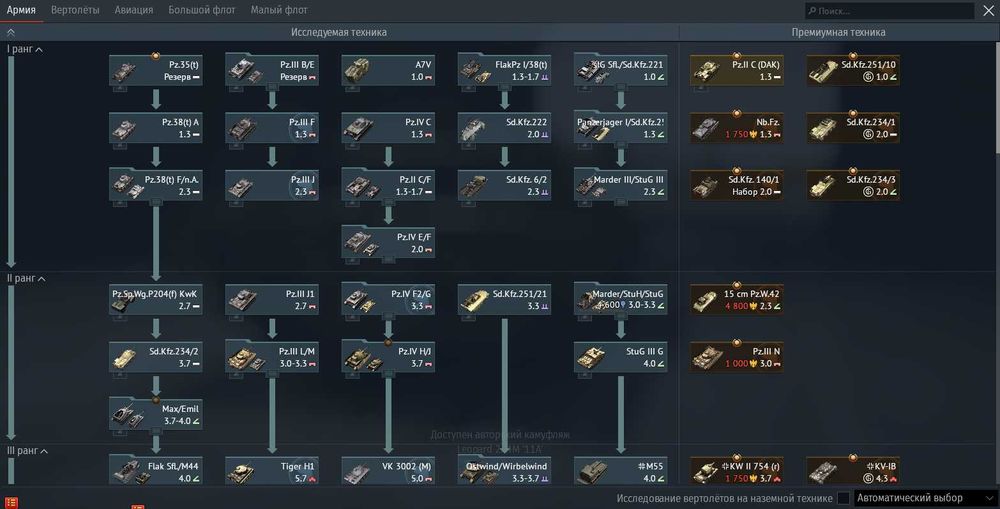Collapse the I ранг section
1000x509 pixels.
pos(25,49)
